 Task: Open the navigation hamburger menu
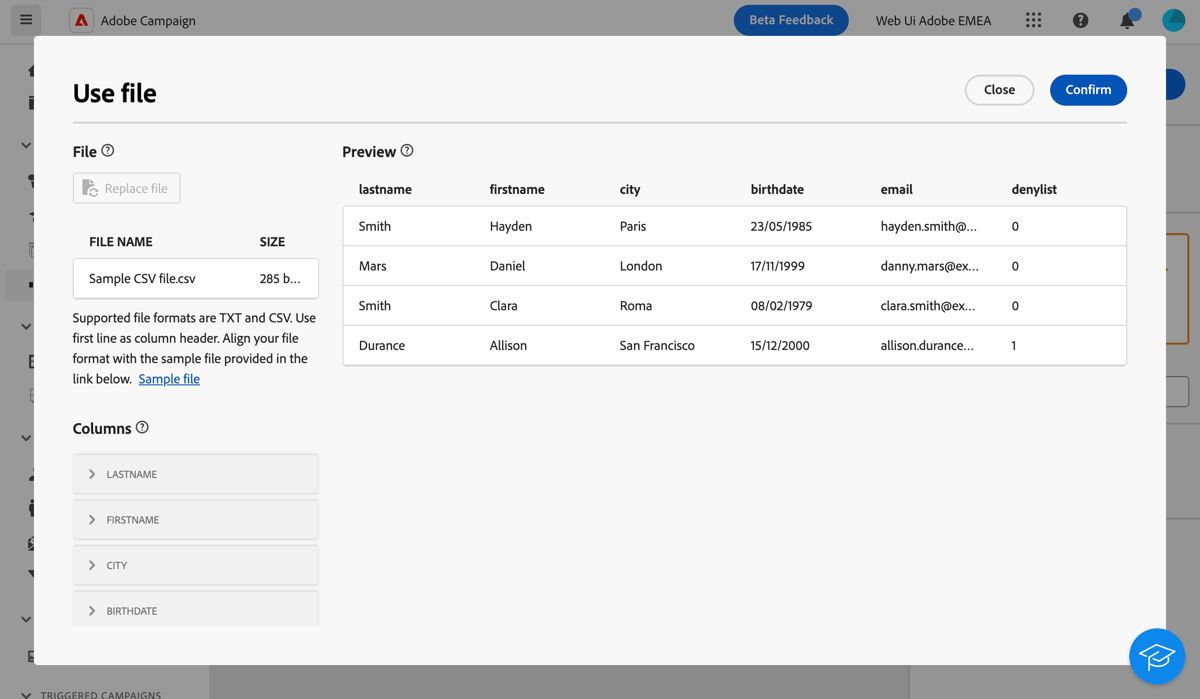(25, 20)
